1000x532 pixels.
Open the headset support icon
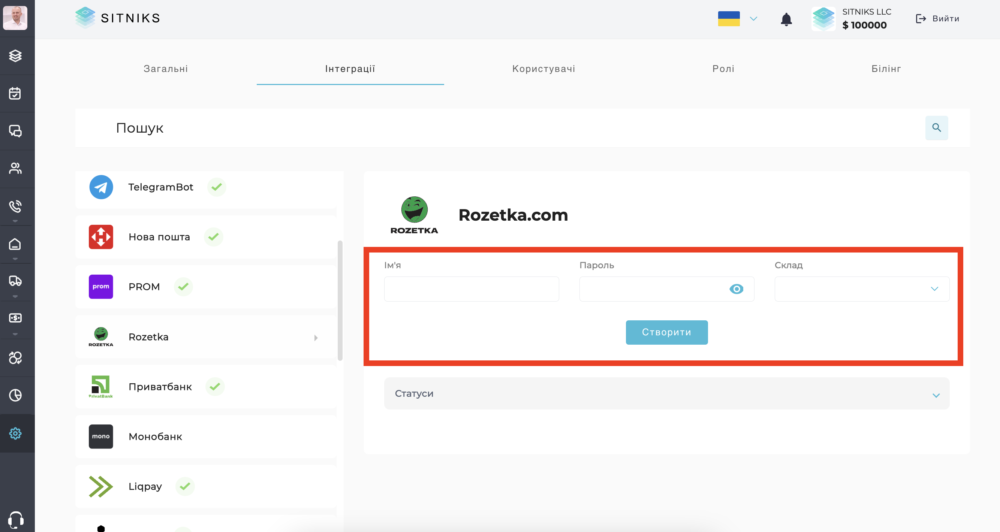click(16, 520)
